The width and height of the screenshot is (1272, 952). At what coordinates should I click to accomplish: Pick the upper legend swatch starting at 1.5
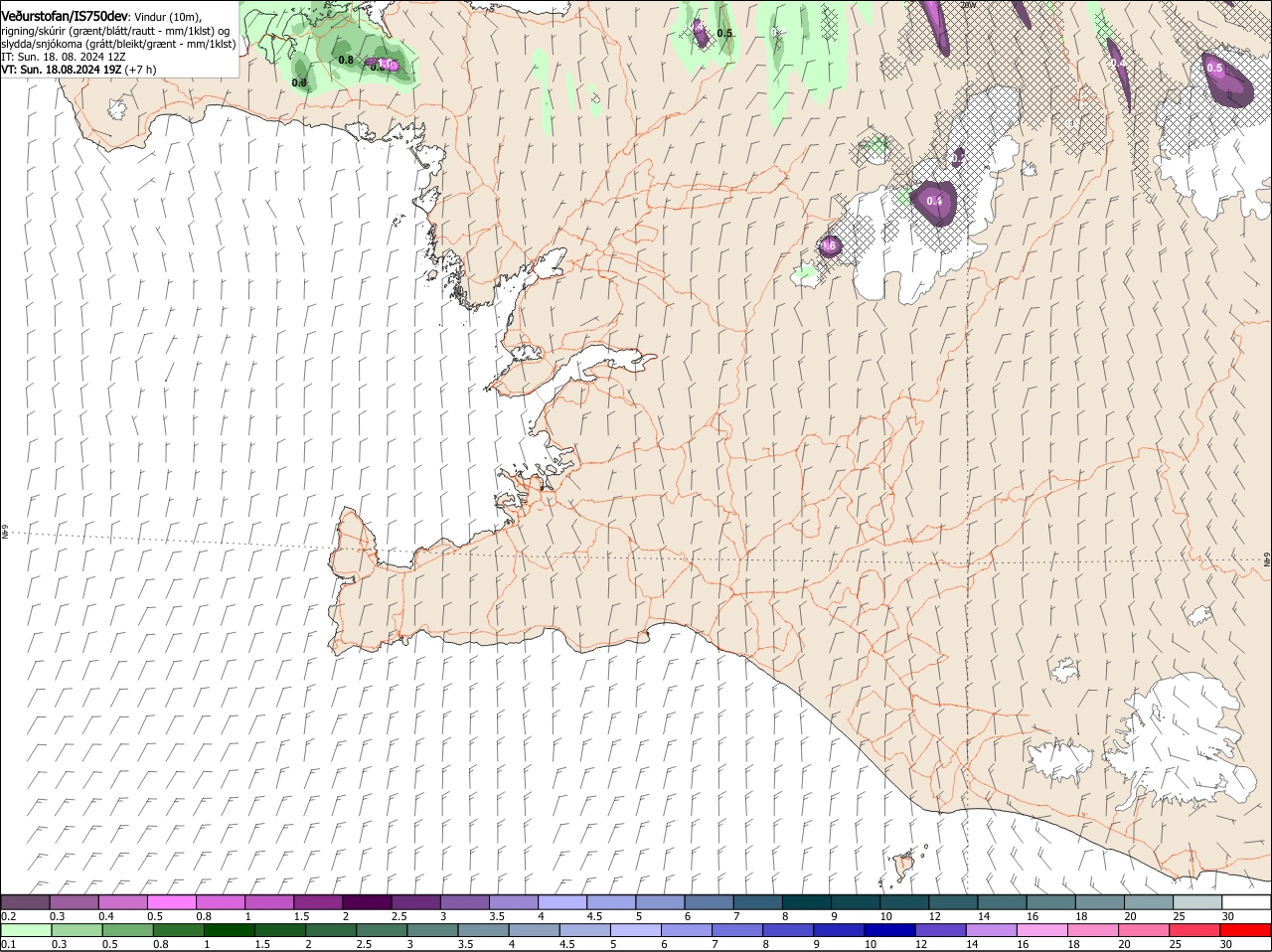coord(317,901)
